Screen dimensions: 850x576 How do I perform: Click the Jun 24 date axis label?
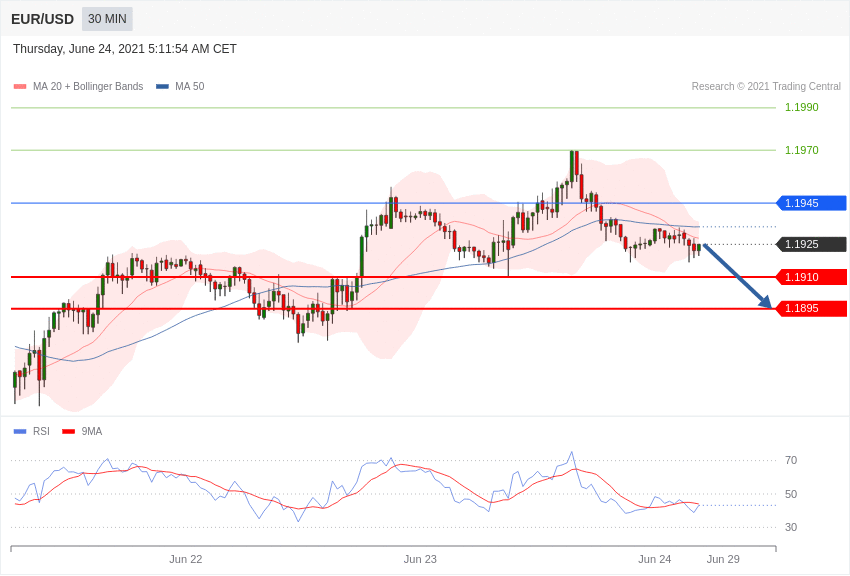pyautogui.click(x=654, y=559)
